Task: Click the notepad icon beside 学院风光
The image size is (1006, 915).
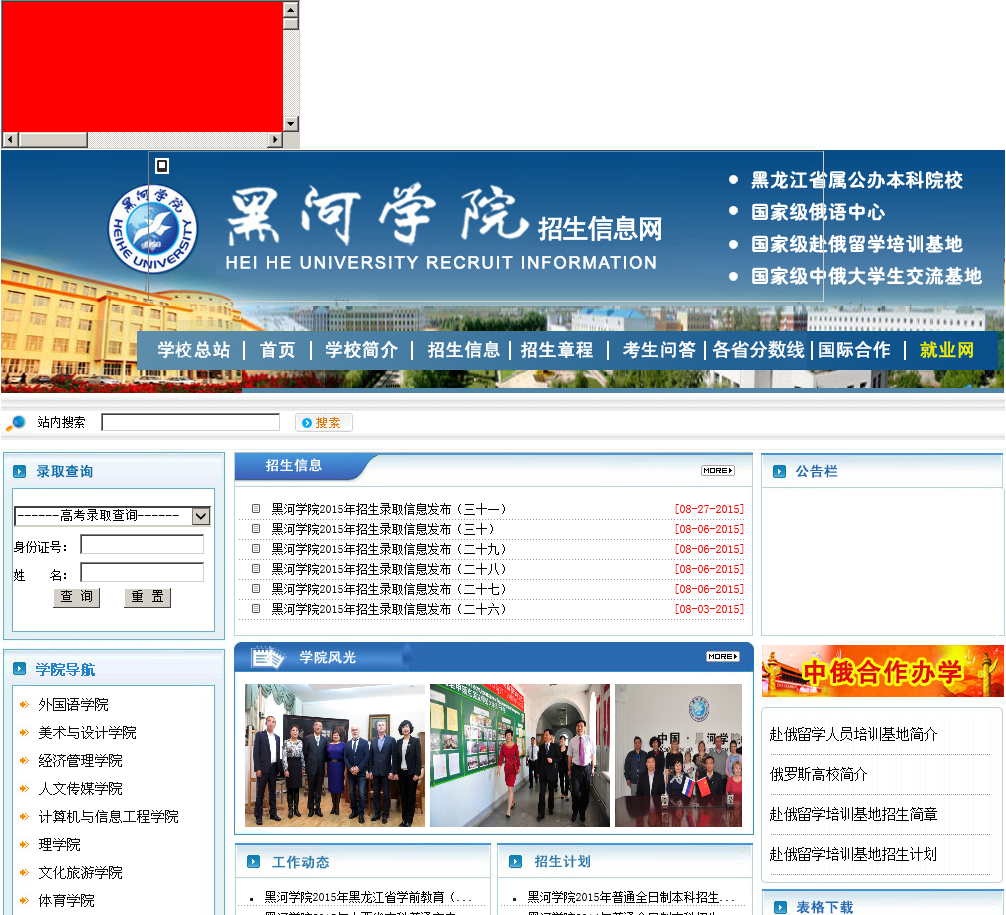Action: [x=267, y=658]
